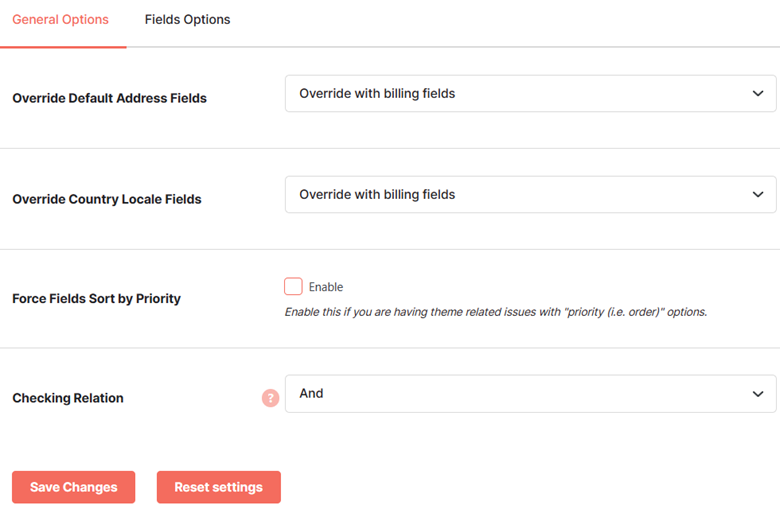Click chevron arrow of Default Address Fields dropdown
This screenshot has height=517, width=780.
[x=758, y=94]
